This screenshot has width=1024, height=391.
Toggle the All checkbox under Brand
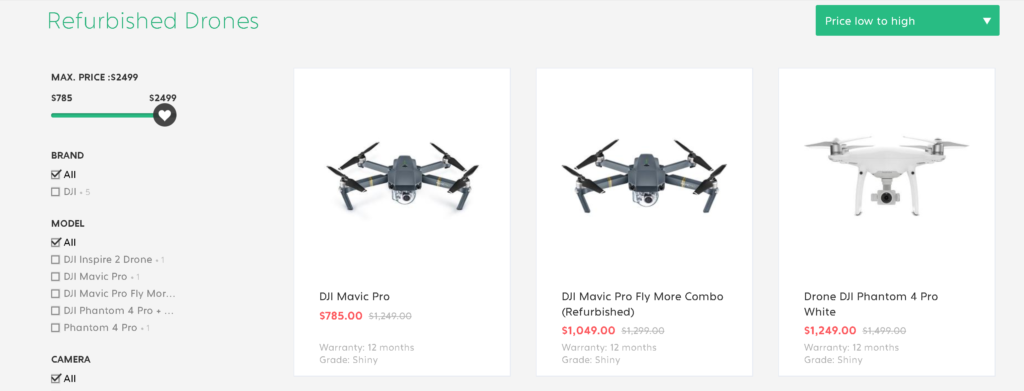coord(56,174)
